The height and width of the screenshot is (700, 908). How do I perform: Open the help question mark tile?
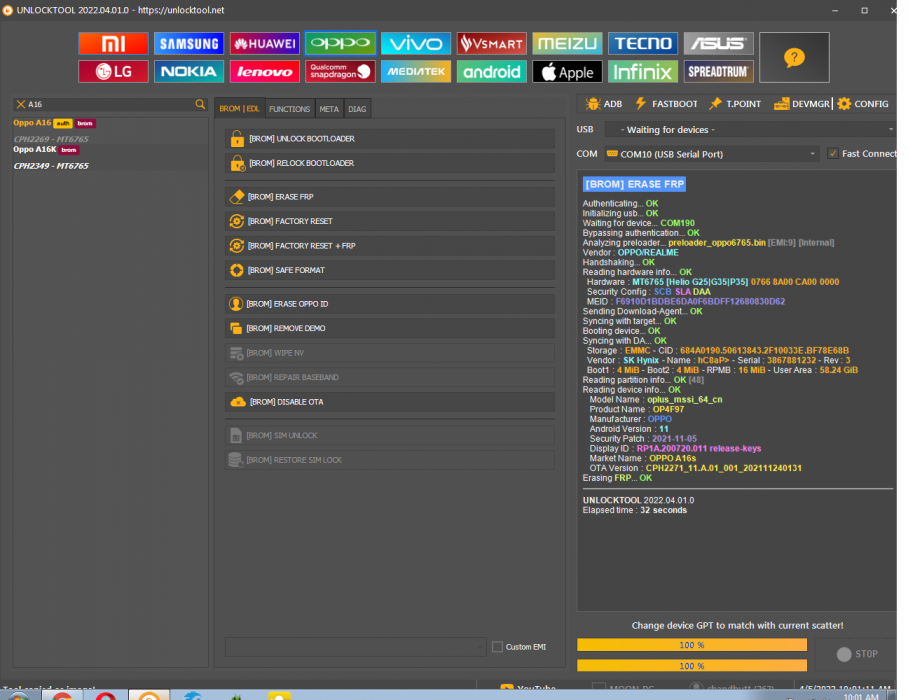(794, 57)
